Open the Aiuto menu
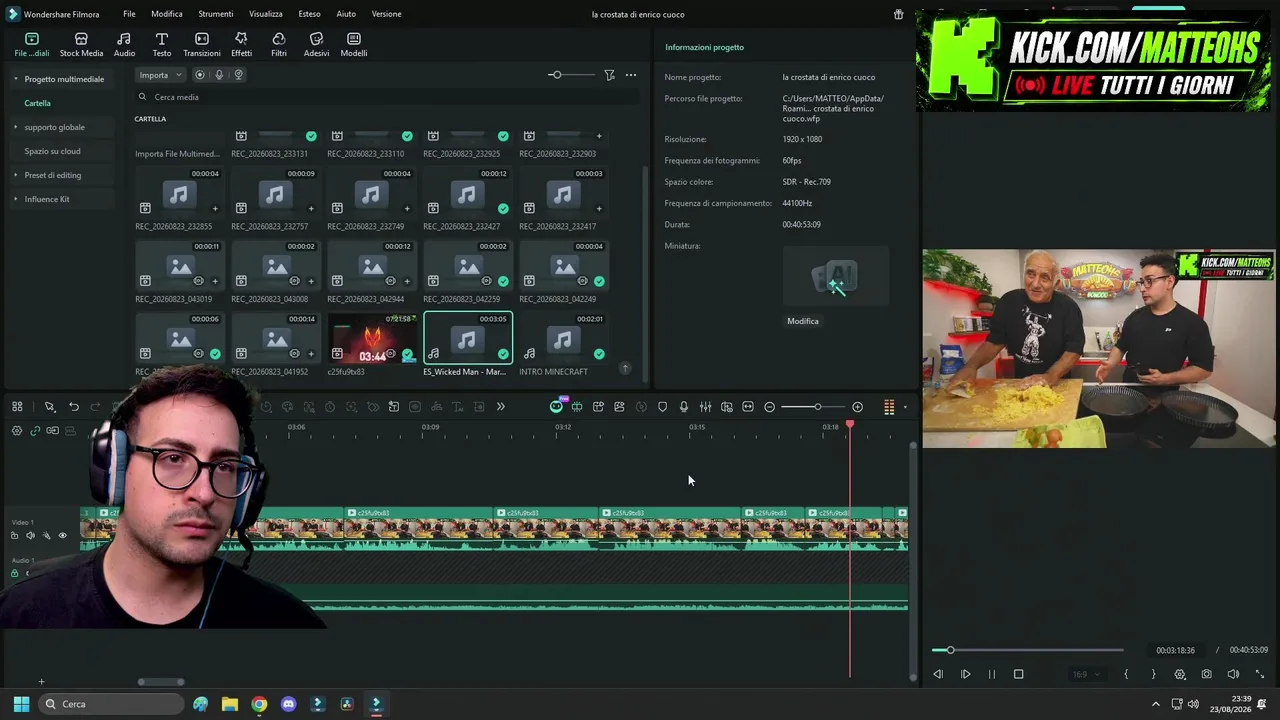This screenshot has height=720, width=1280. click(346, 14)
